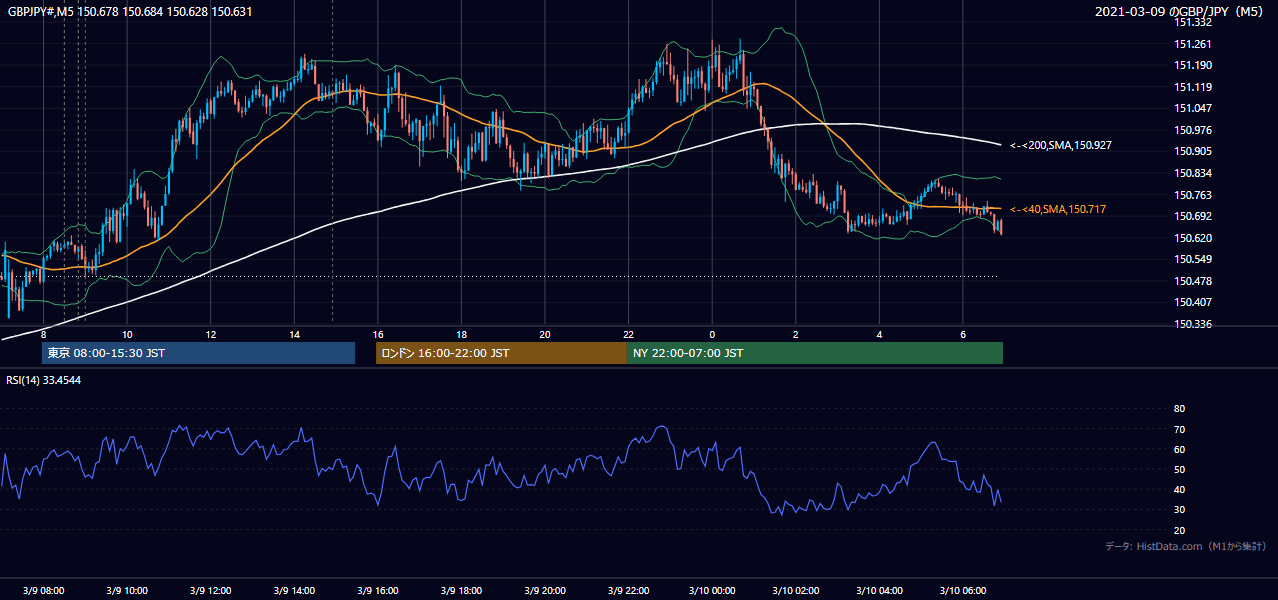Click the bottom date label '3/9 16:00'
The image size is (1278, 600).
[378, 591]
